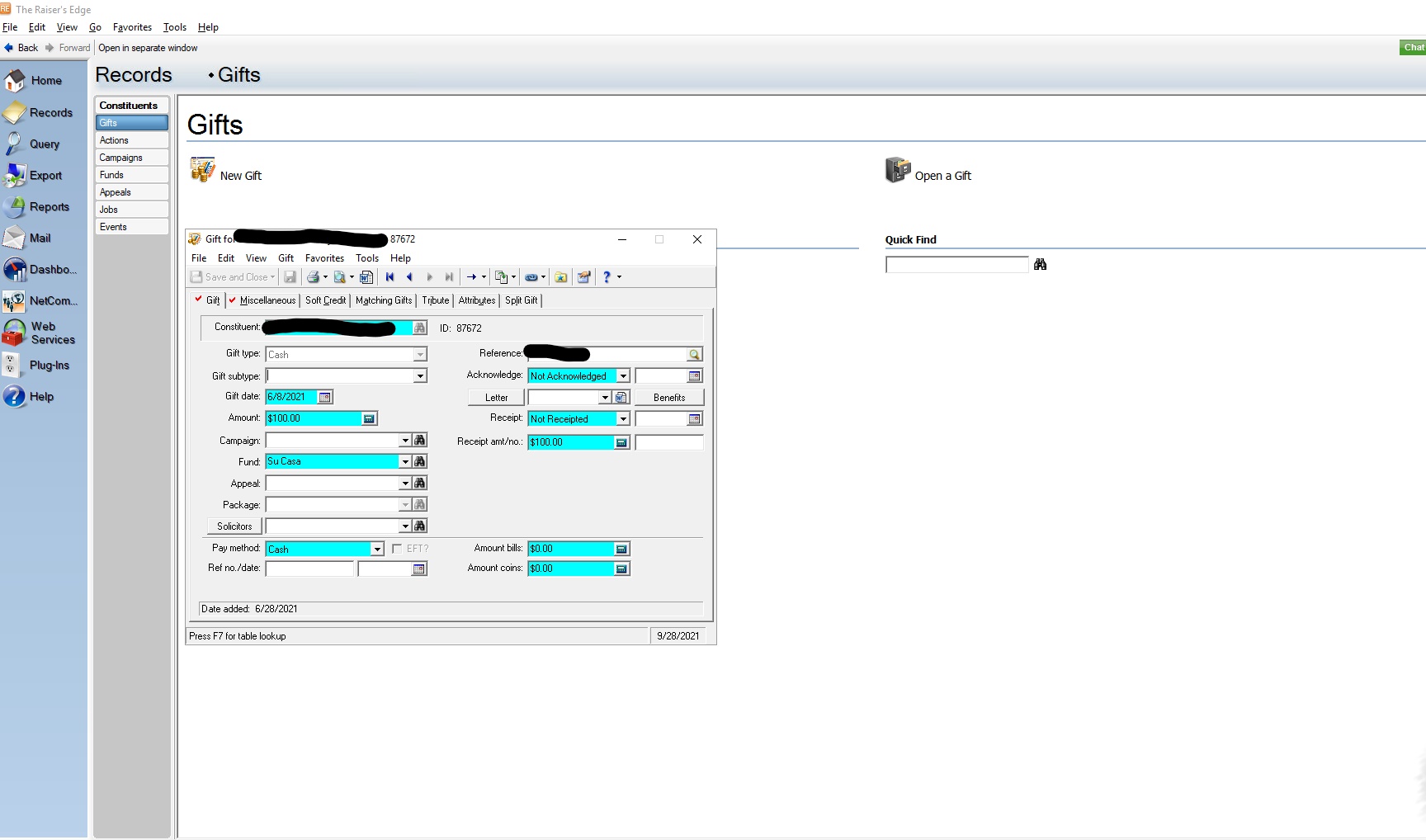
Task: Click the media link icon in gift toolbar
Action: point(531,277)
